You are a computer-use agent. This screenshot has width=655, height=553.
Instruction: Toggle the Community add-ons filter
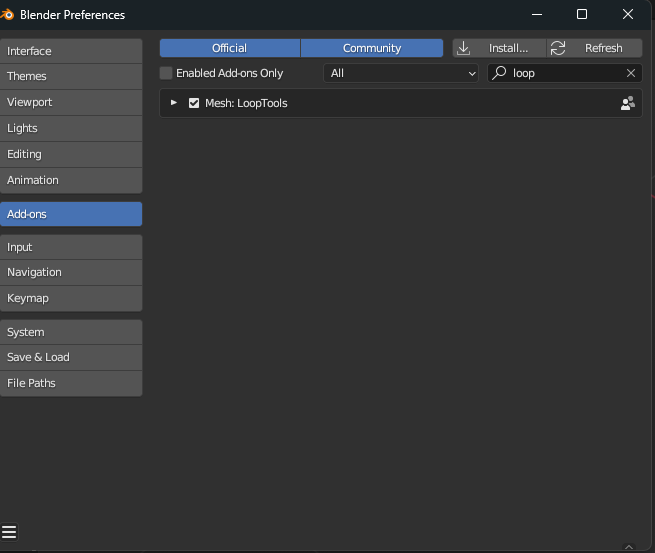372,48
